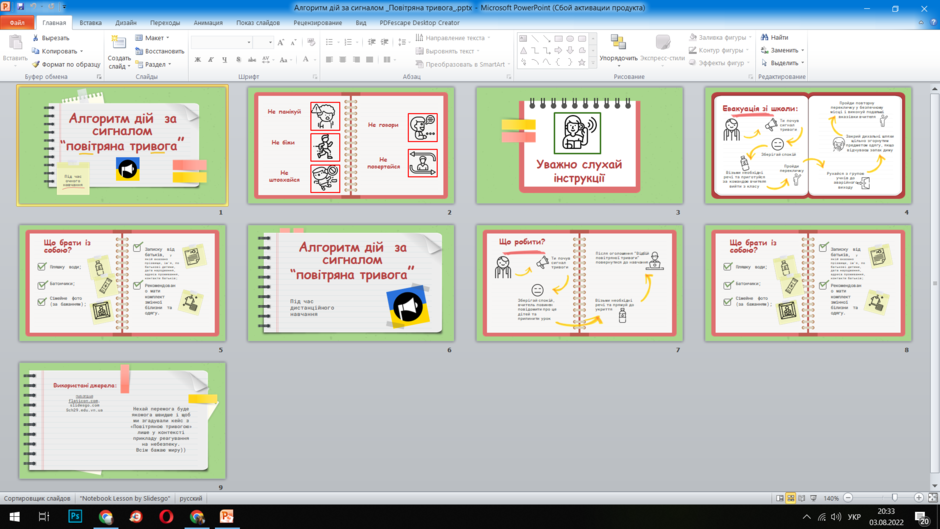
Task: Open the Find (Найти) tool
Action: click(x=775, y=37)
